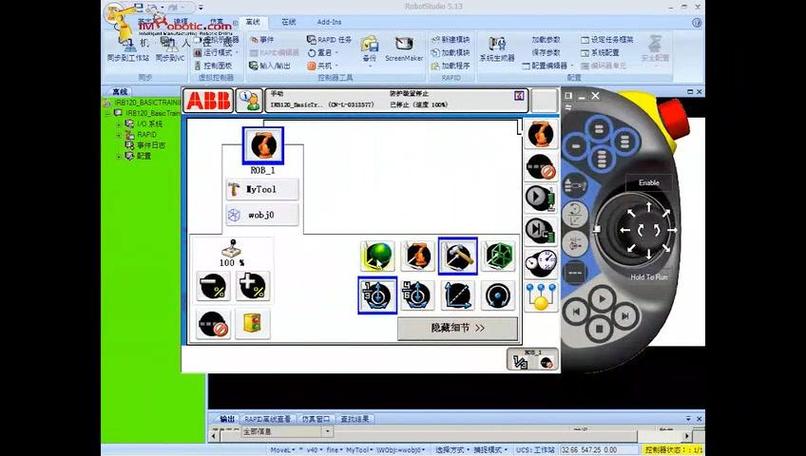Click the select mechanical unit hardware key
Image resolution: width=806 pixels, height=456 pixels.
pos(576,185)
